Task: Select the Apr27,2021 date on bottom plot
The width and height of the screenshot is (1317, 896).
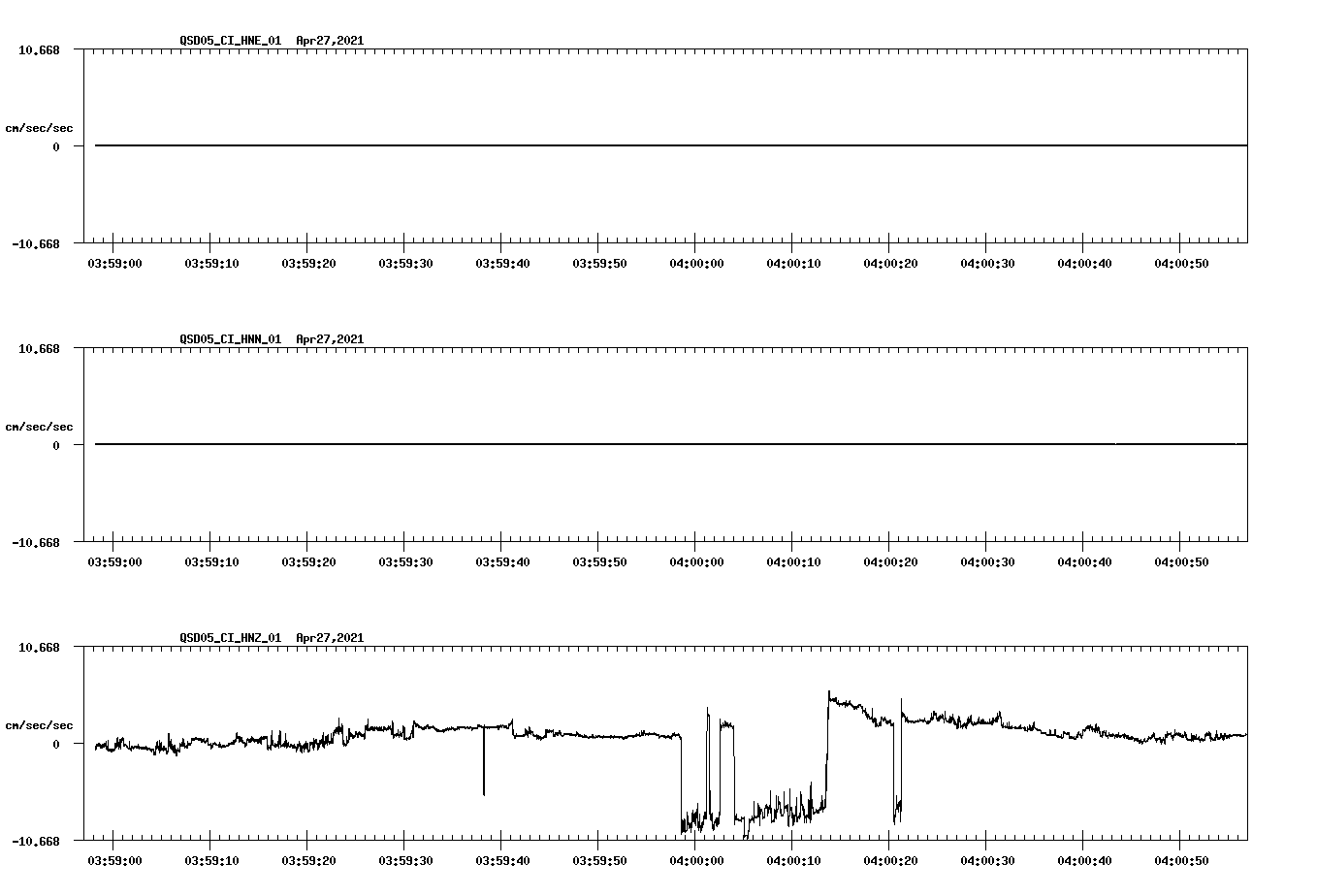Action: pyautogui.click(x=330, y=638)
